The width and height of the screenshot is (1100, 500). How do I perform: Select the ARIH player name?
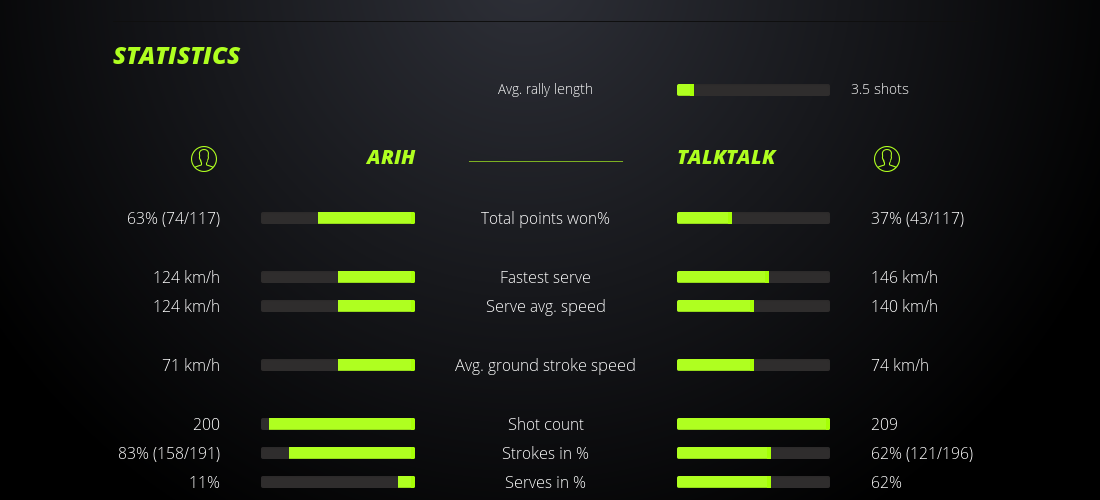click(390, 157)
